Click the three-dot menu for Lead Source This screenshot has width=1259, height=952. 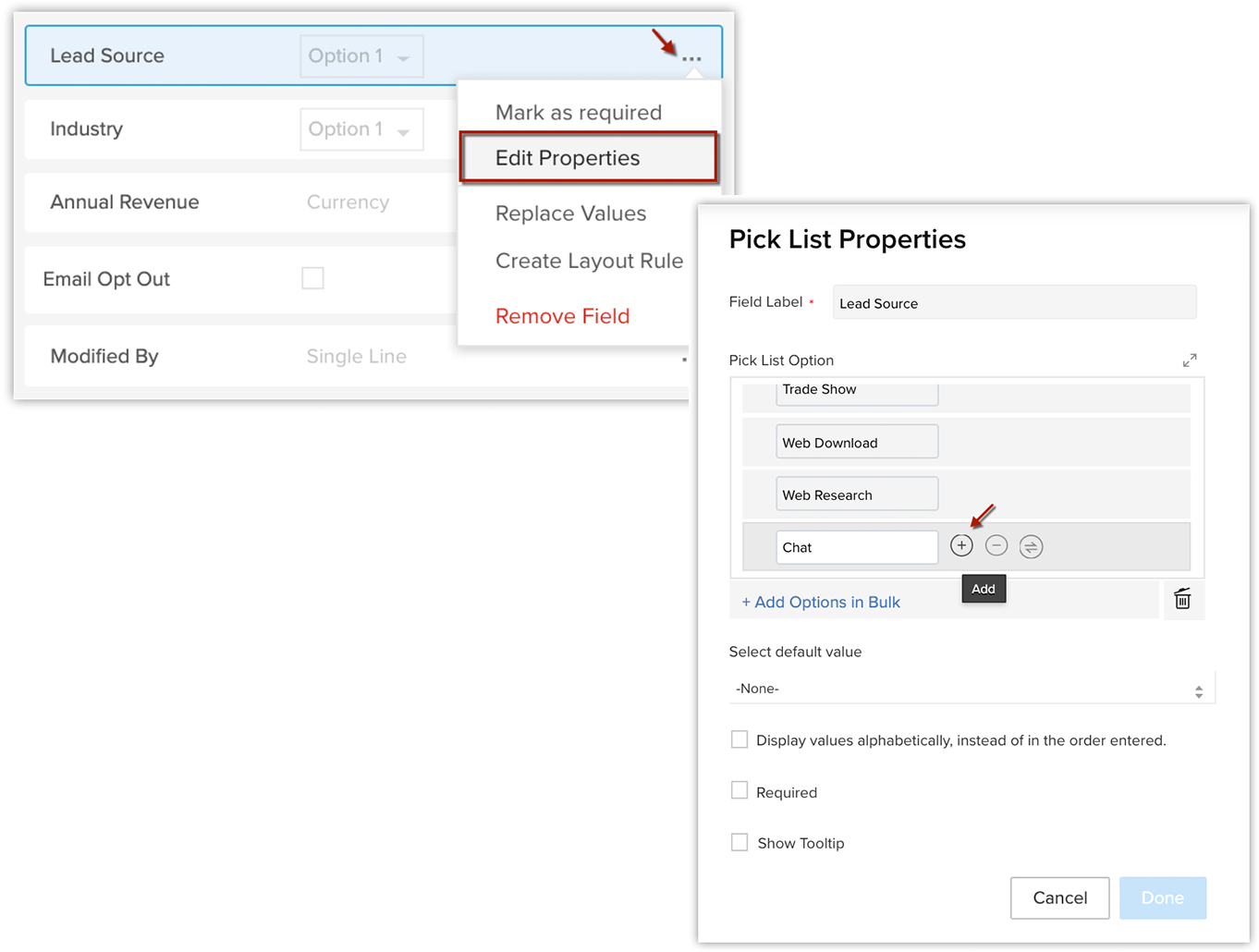tap(691, 59)
